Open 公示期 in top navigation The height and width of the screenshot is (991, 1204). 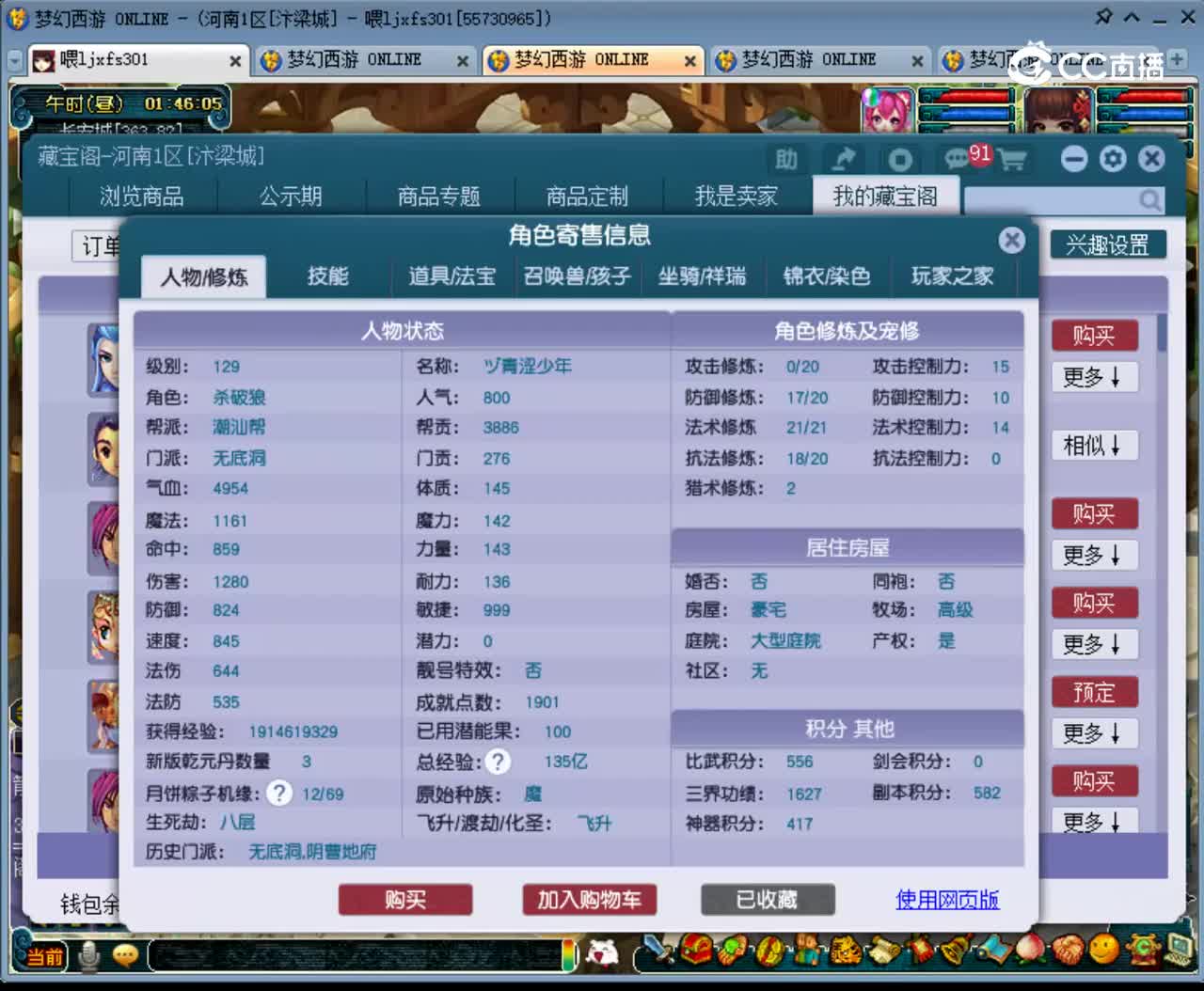click(x=291, y=197)
